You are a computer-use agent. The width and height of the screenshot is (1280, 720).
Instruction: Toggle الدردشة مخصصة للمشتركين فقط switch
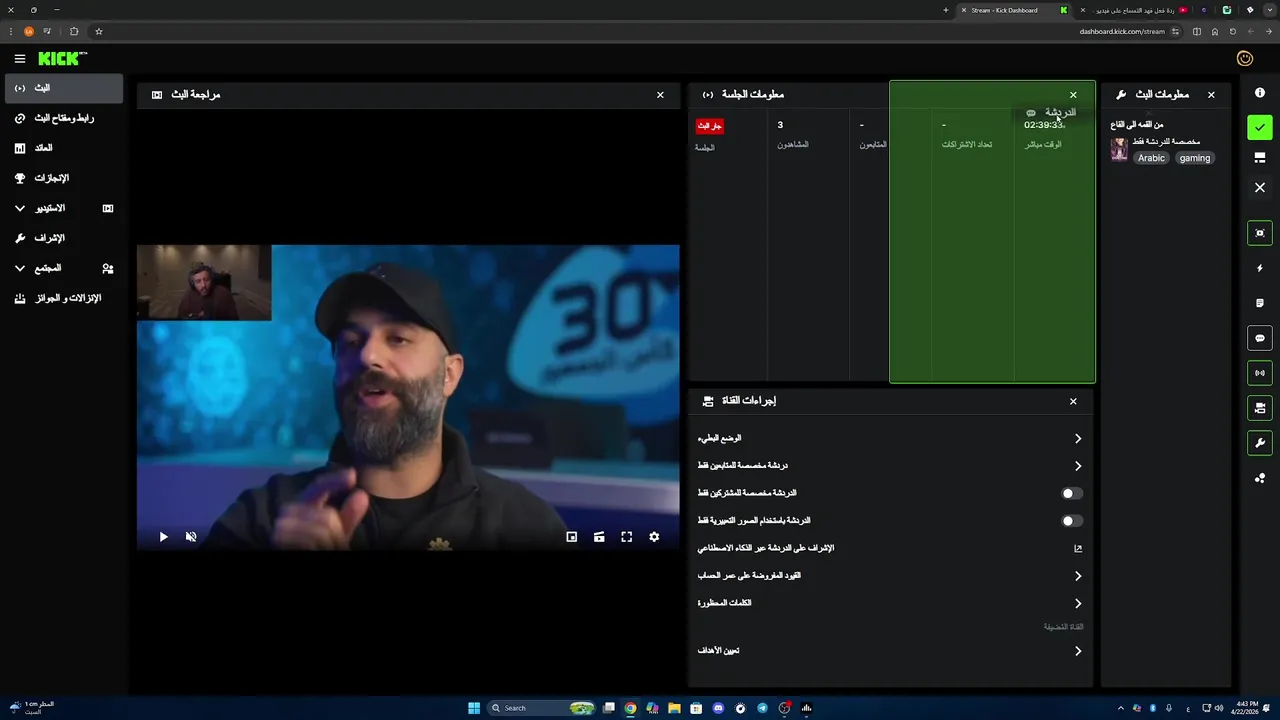pyautogui.click(x=1072, y=493)
